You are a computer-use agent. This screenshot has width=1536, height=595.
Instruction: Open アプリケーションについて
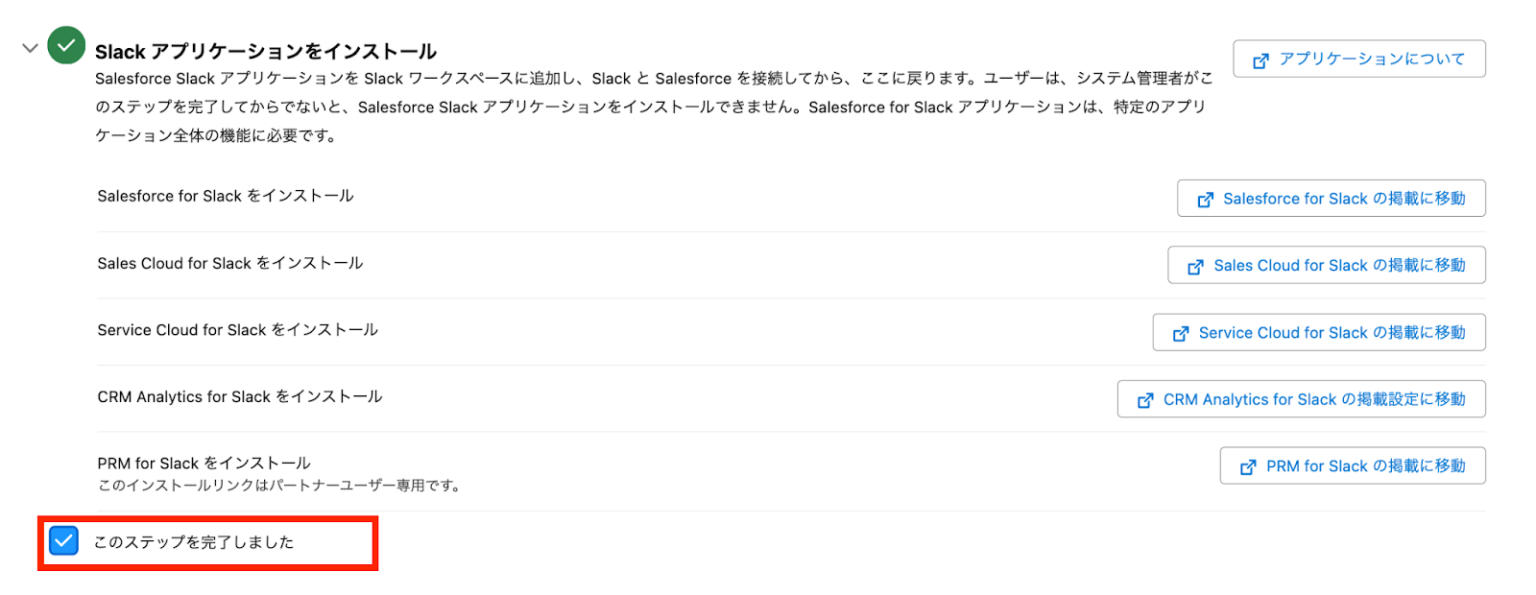(x=1358, y=58)
